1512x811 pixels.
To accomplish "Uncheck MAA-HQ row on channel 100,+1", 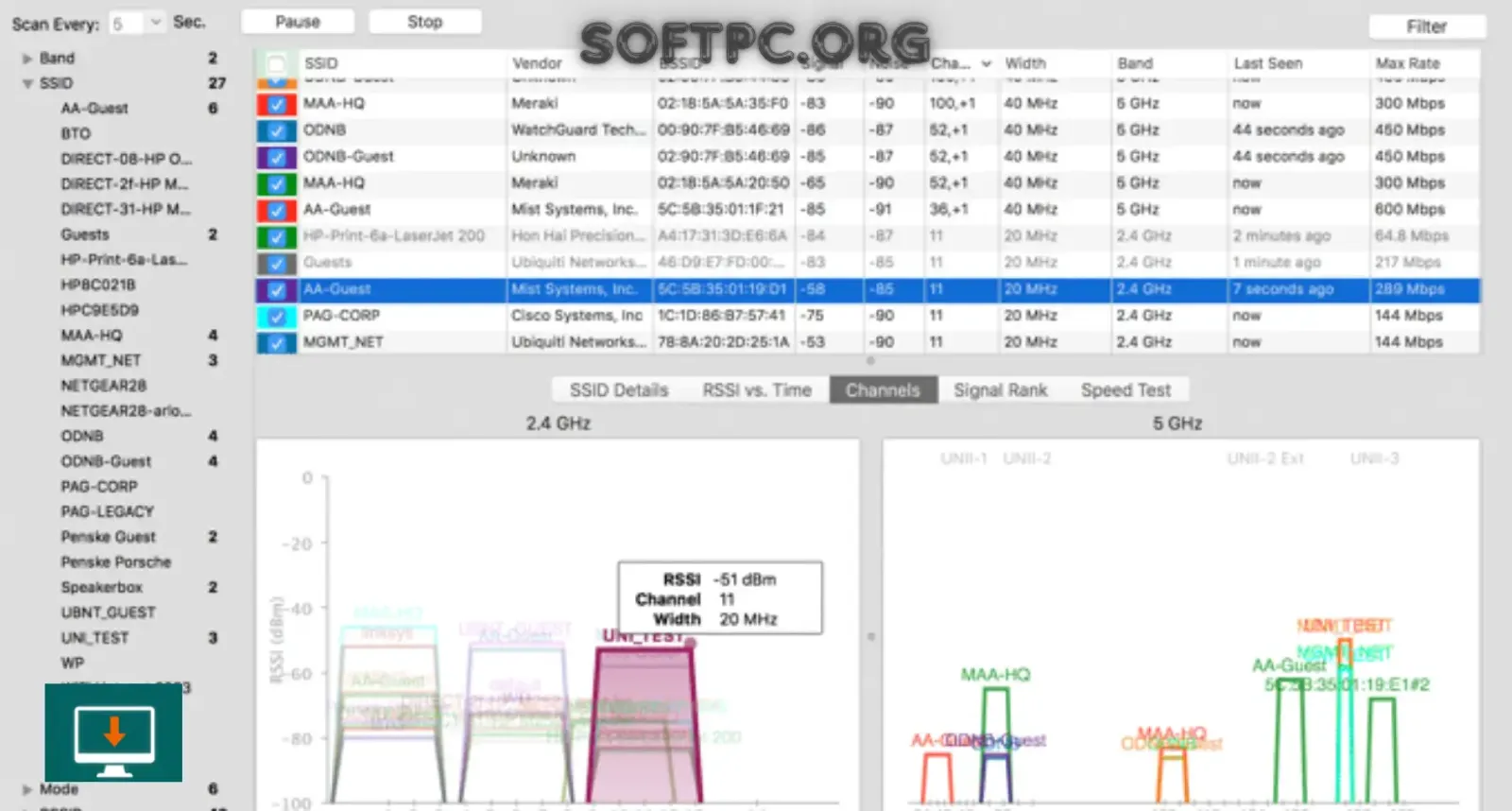I will pos(277,104).
